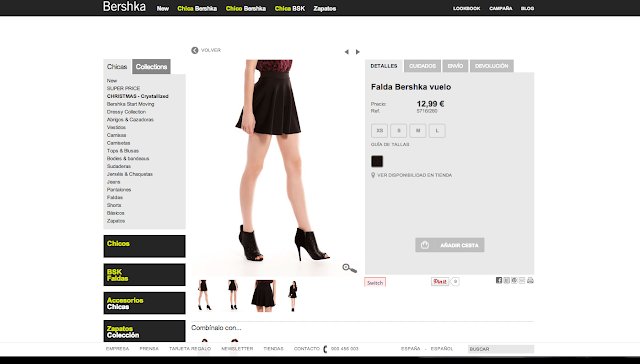Image resolution: width=640 pixels, height=364 pixels.
Task: Open the Shorts category
Action: point(114,205)
